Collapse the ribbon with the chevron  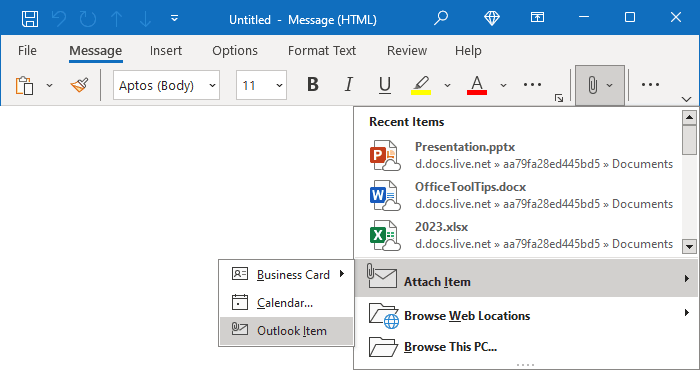(687, 99)
